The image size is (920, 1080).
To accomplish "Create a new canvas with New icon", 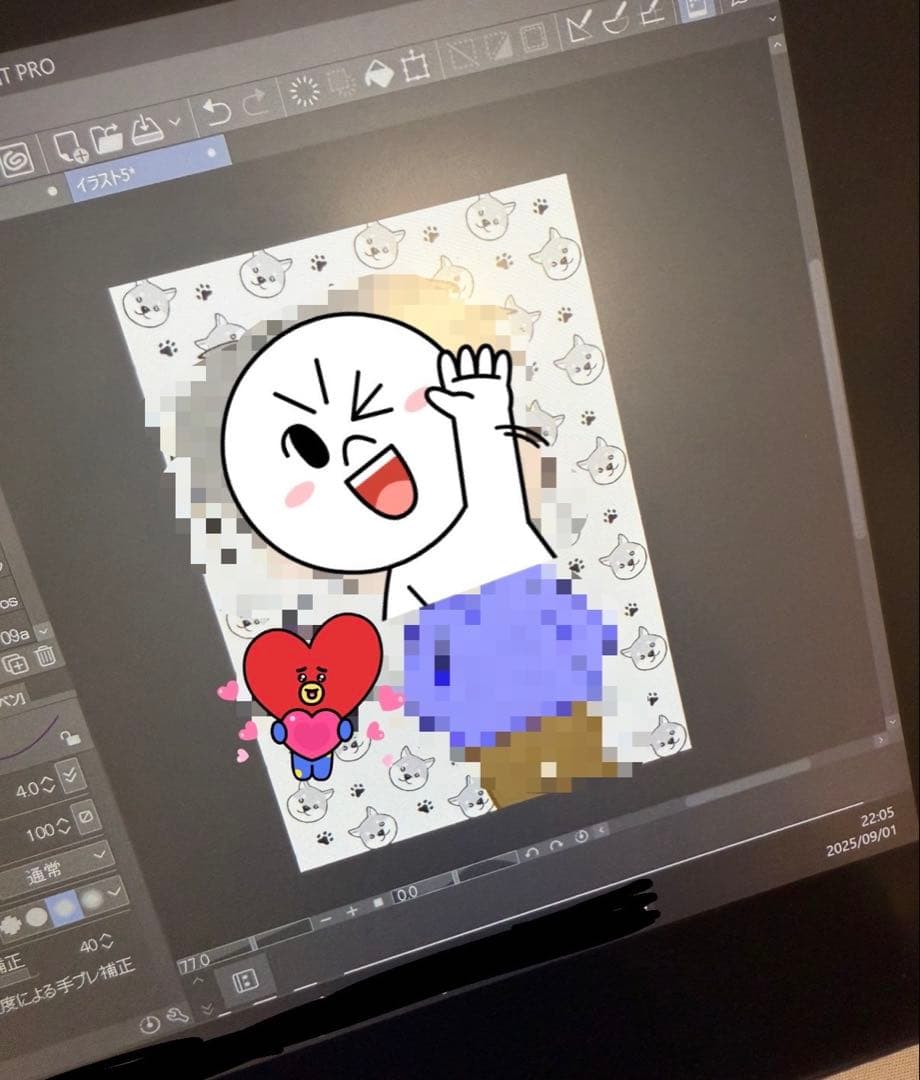I will 68,146.
